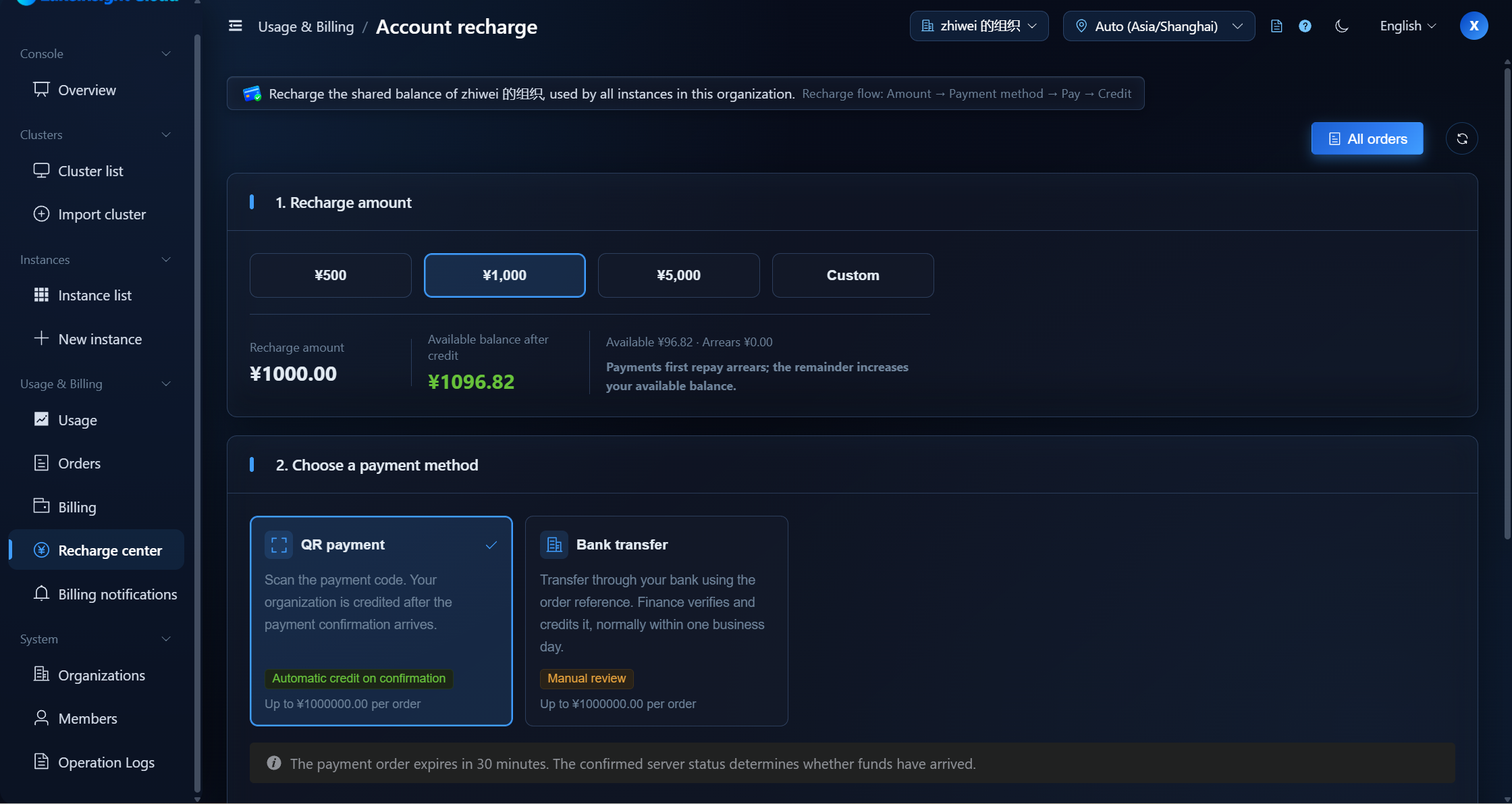The height and width of the screenshot is (804, 1512).
Task: Click the 'Manual review' tag
Action: [587, 678]
